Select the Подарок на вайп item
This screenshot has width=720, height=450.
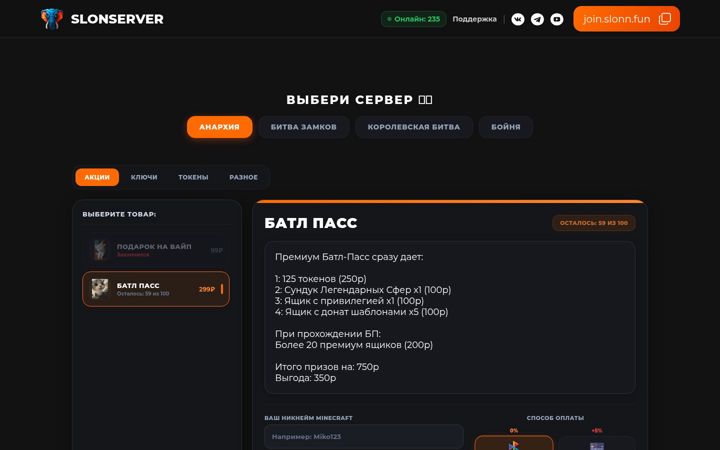[156, 250]
